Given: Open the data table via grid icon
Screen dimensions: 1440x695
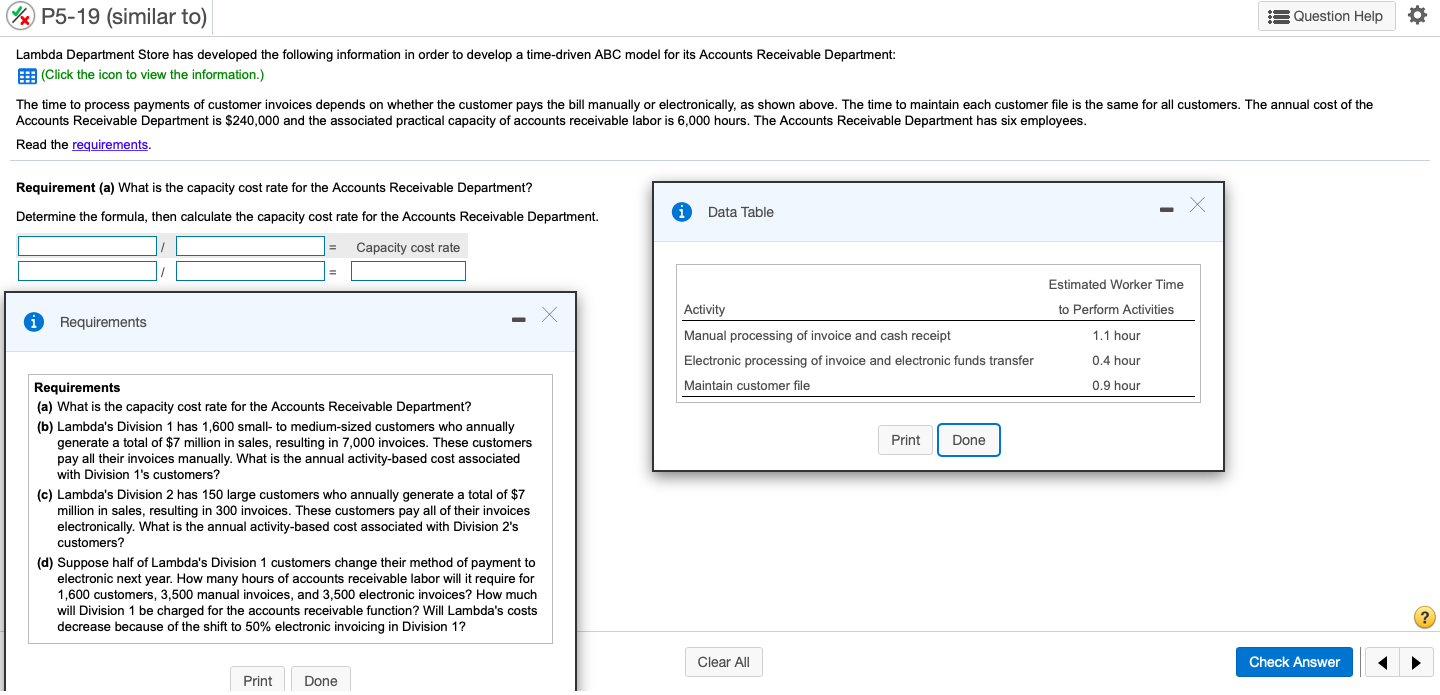Looking at the screenshot, I should (x=26, y=75).
